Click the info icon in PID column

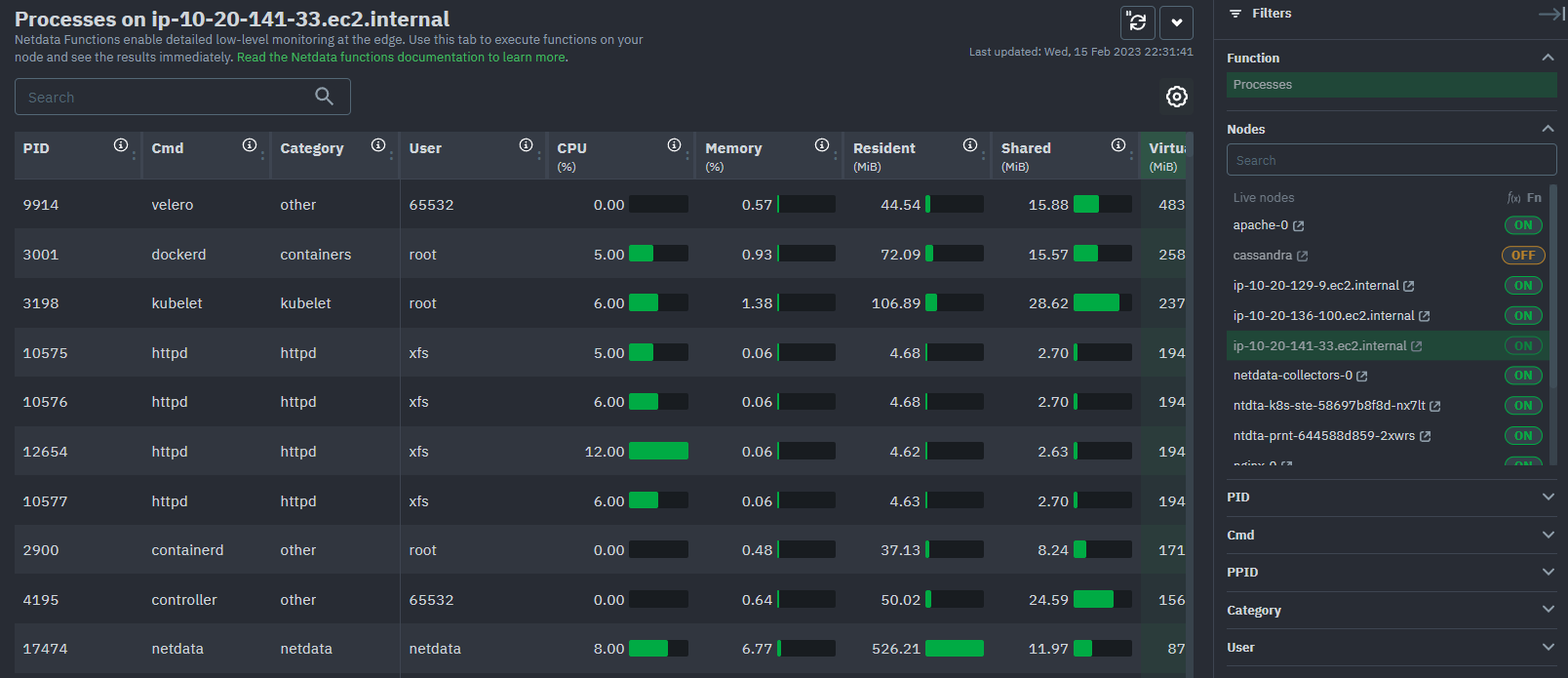tap(121, 145)
